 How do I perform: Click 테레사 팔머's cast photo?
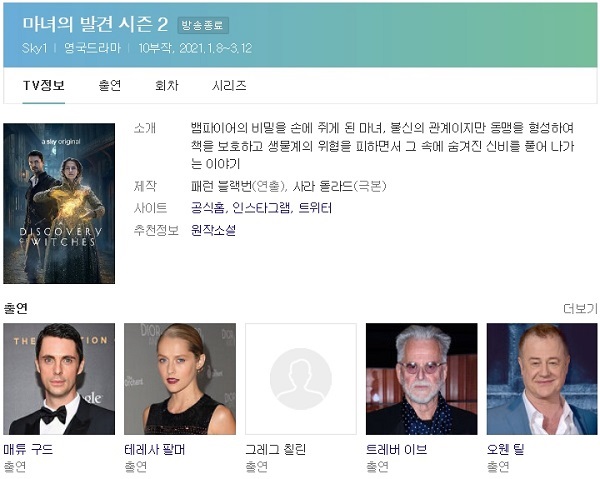click(180, 378)
